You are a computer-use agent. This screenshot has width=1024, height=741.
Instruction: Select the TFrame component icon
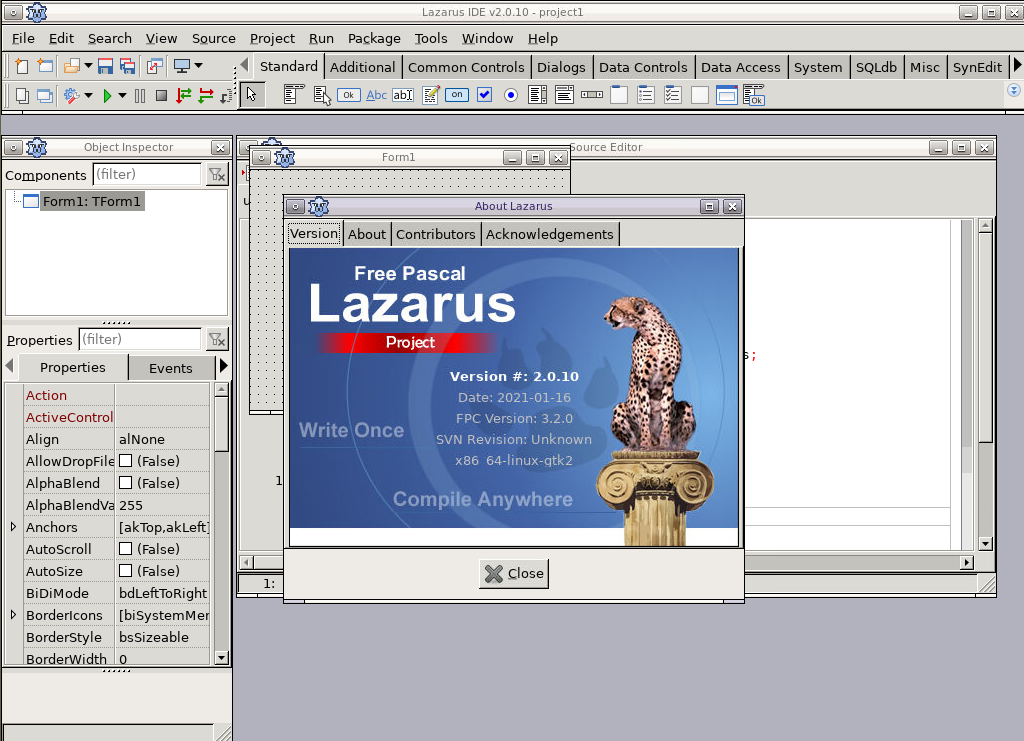click(727, 95)
